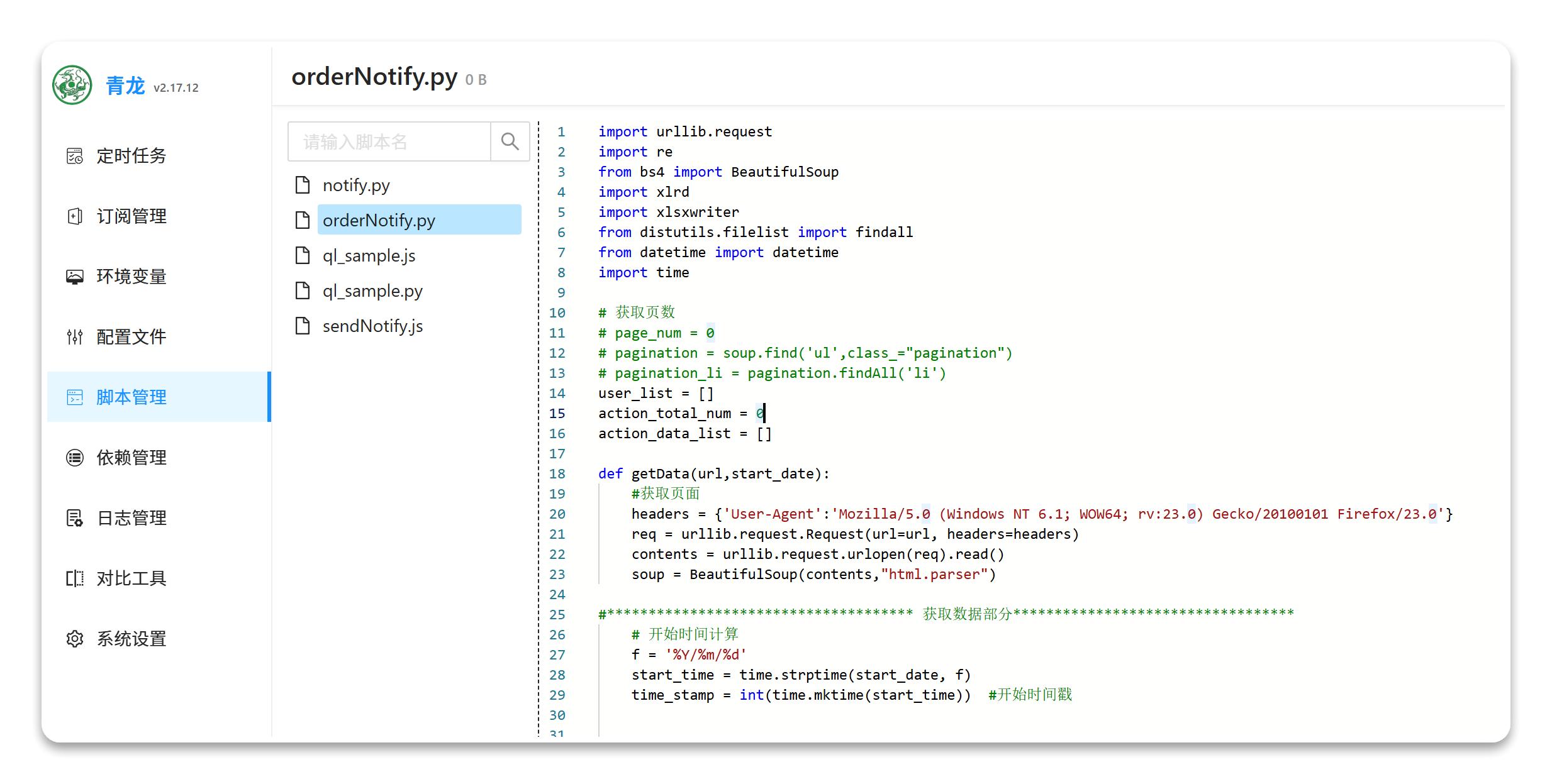Click the 定时任务 calendar icon

click(x=75, y=156)
